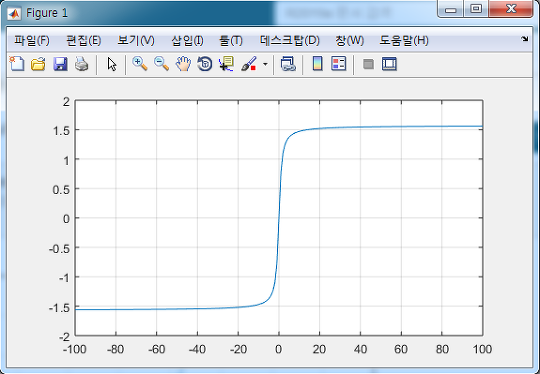Open the 툴(T) menu
The height and width of the screenshot is (374, 540).
[231, 41]
